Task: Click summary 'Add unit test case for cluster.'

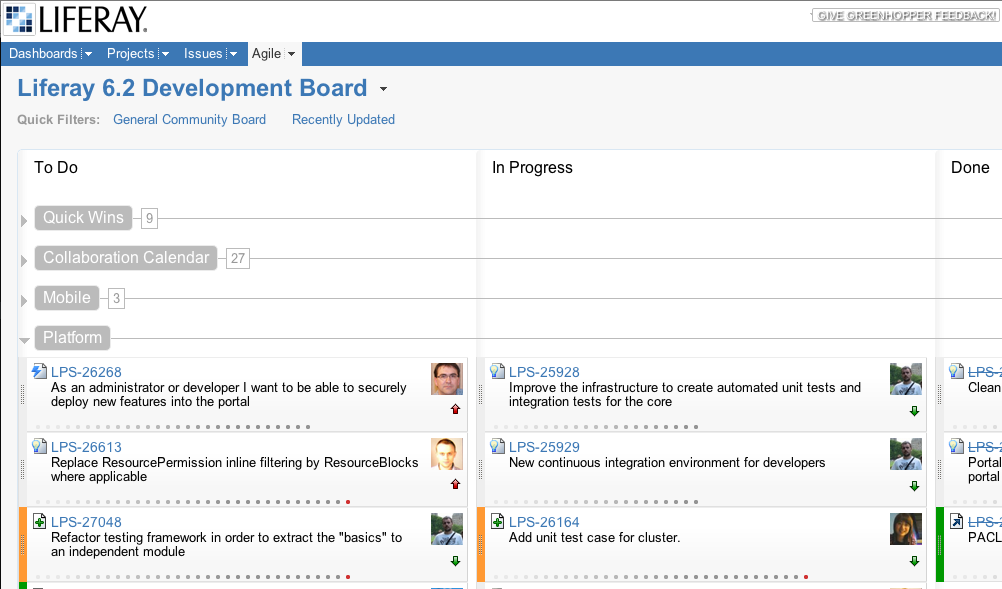Action: pos(594,538)
